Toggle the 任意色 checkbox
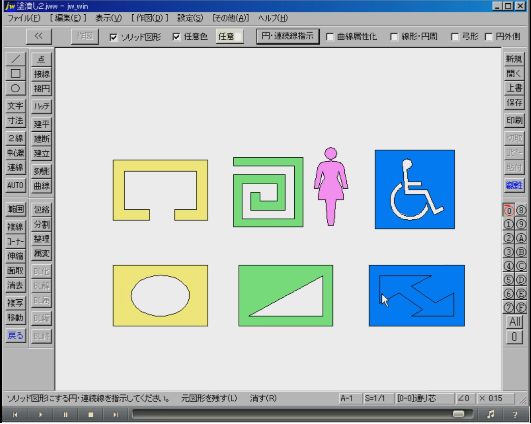531x424 pixels. (x=176, y=36)
